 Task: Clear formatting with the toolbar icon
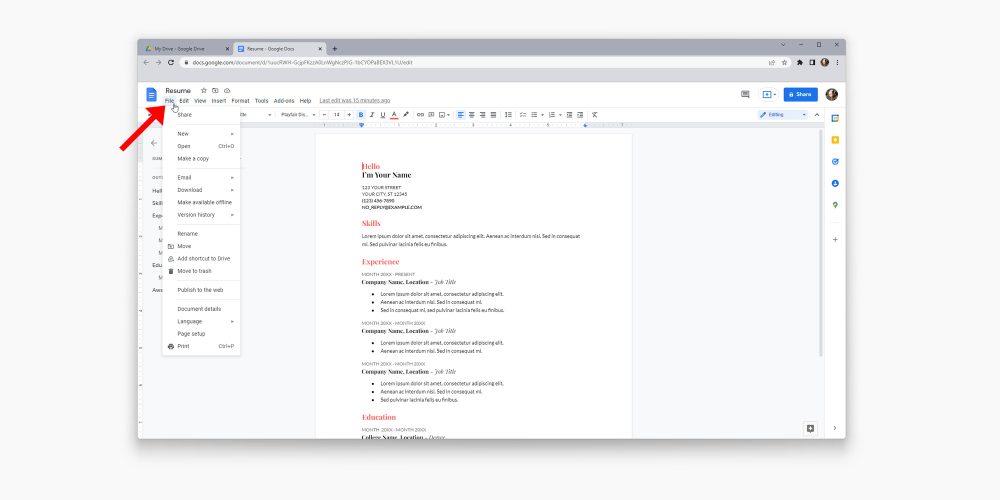click(594, 115)
